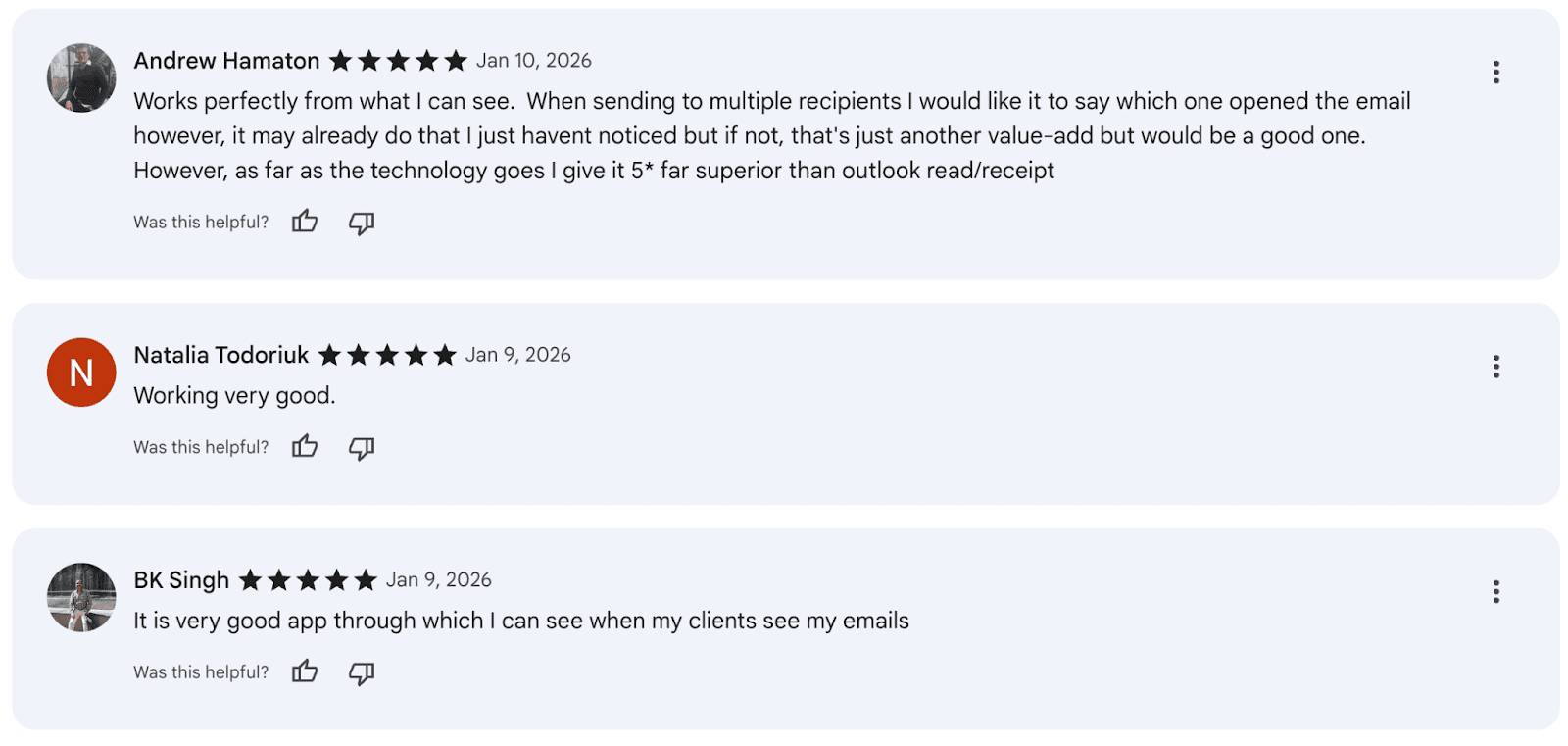Viewport: 1568px width, 746px height.
Task: Like BK Singh's review
Action: pyautogui.click(x=305, y=671)
